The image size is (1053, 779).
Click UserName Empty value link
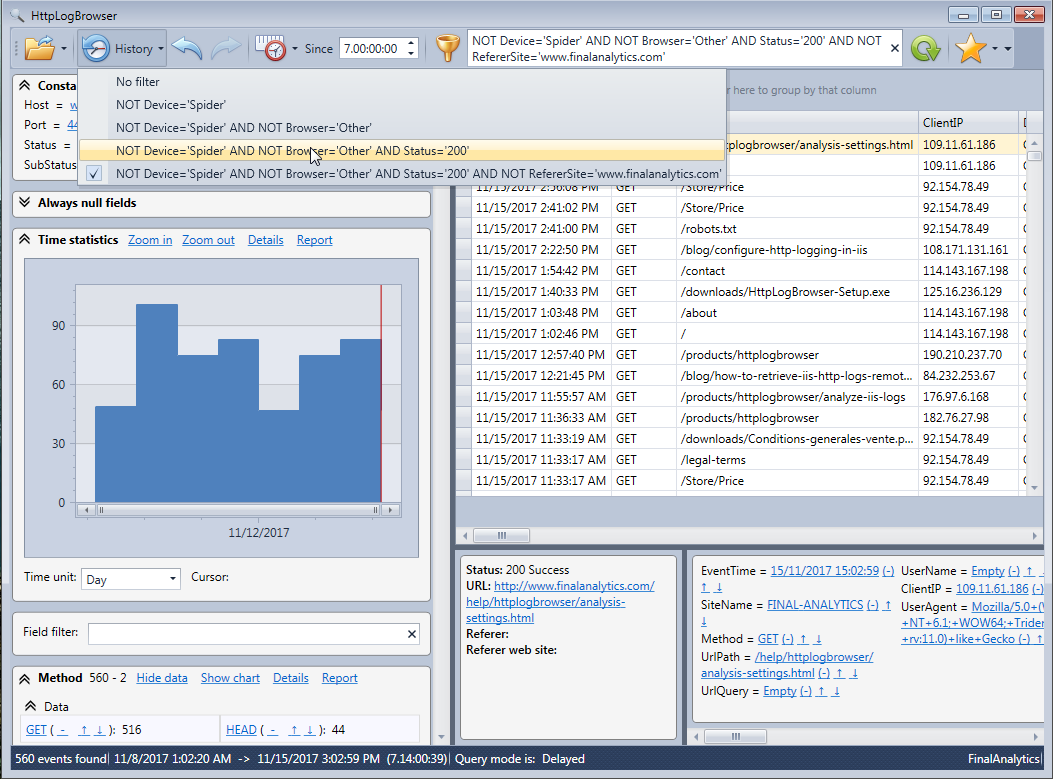(988, 571)
